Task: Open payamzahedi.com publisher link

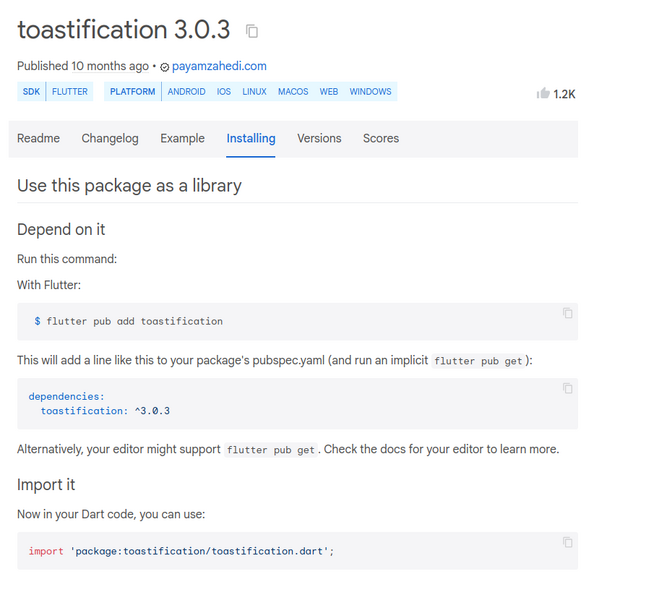Action: [219, 66]
